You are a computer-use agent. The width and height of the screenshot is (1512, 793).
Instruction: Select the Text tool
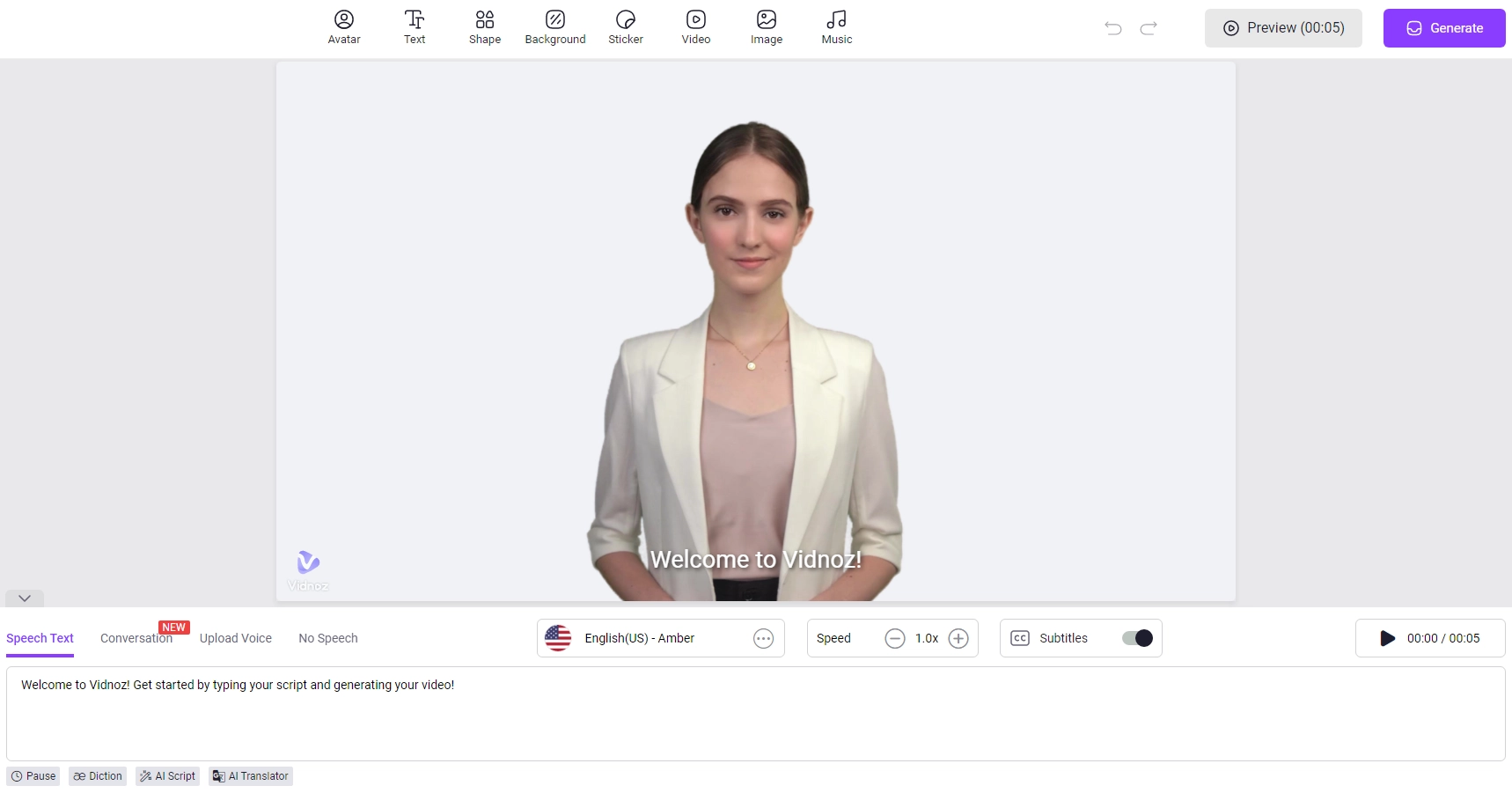[414, 27]
